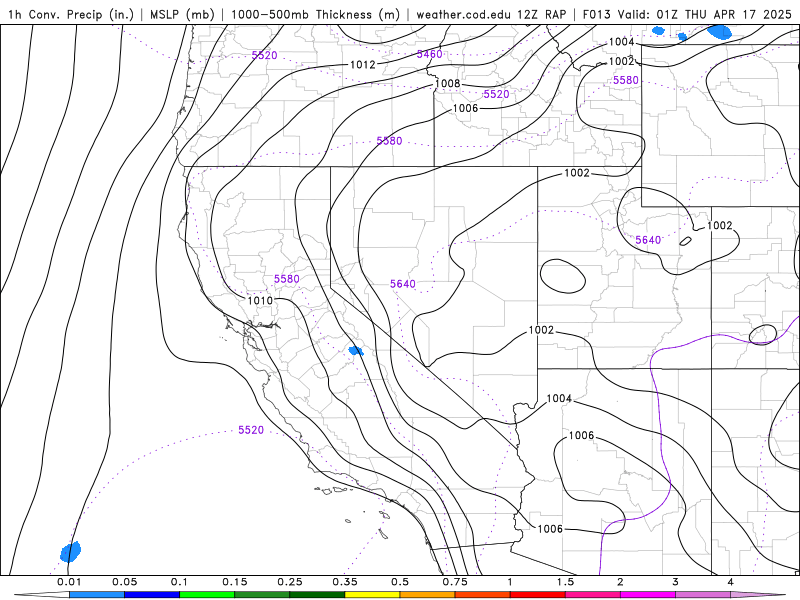Click the legend value 4

tap(730, 582)
